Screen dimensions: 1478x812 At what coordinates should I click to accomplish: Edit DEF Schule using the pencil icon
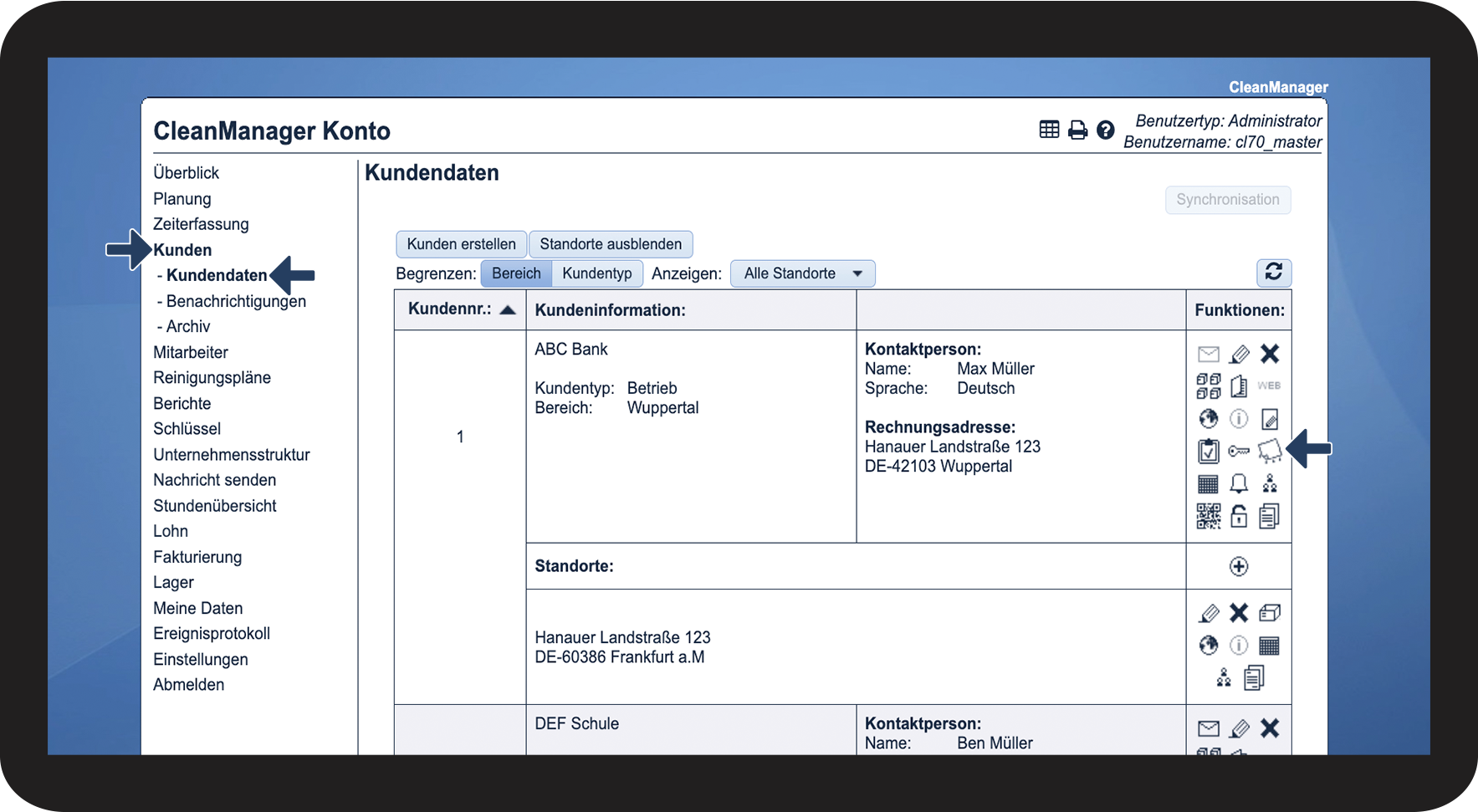point(1239,728)
